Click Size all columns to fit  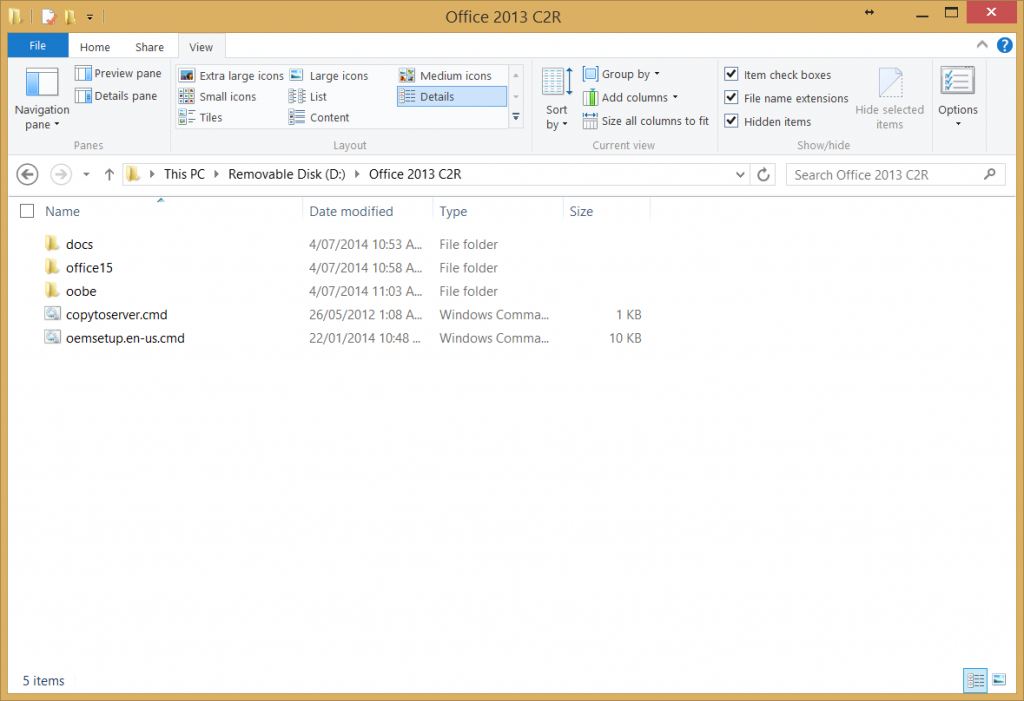pos(645,121)
